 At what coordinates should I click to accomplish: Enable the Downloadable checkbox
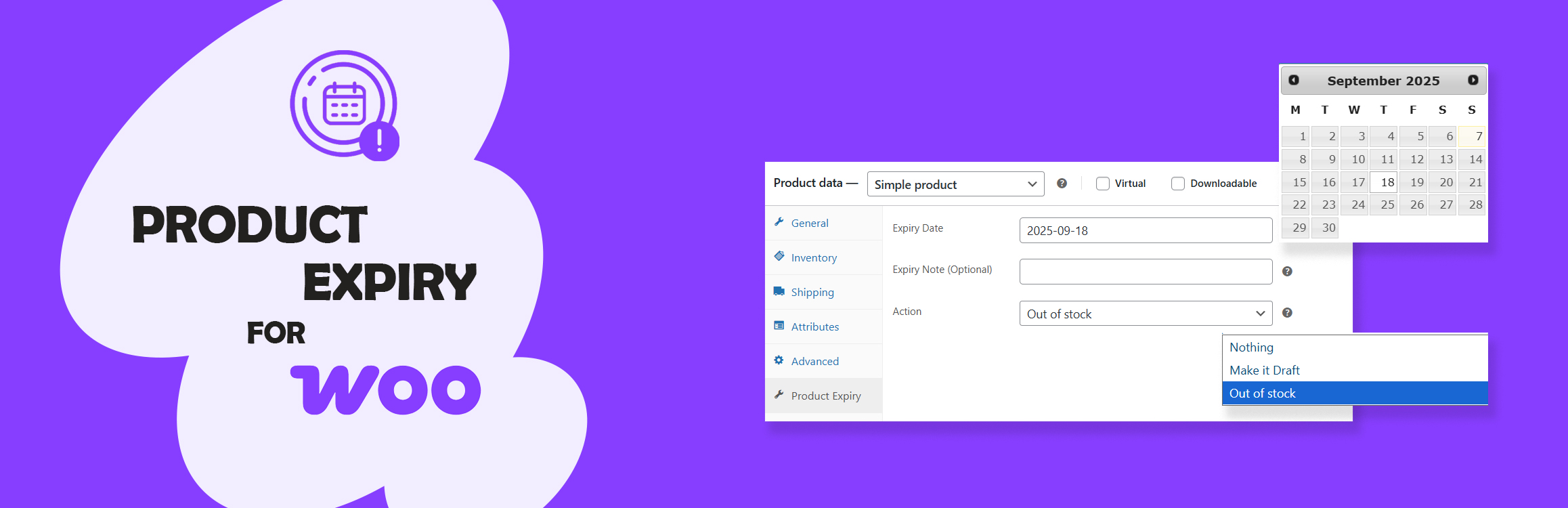tap(1178, 184)
